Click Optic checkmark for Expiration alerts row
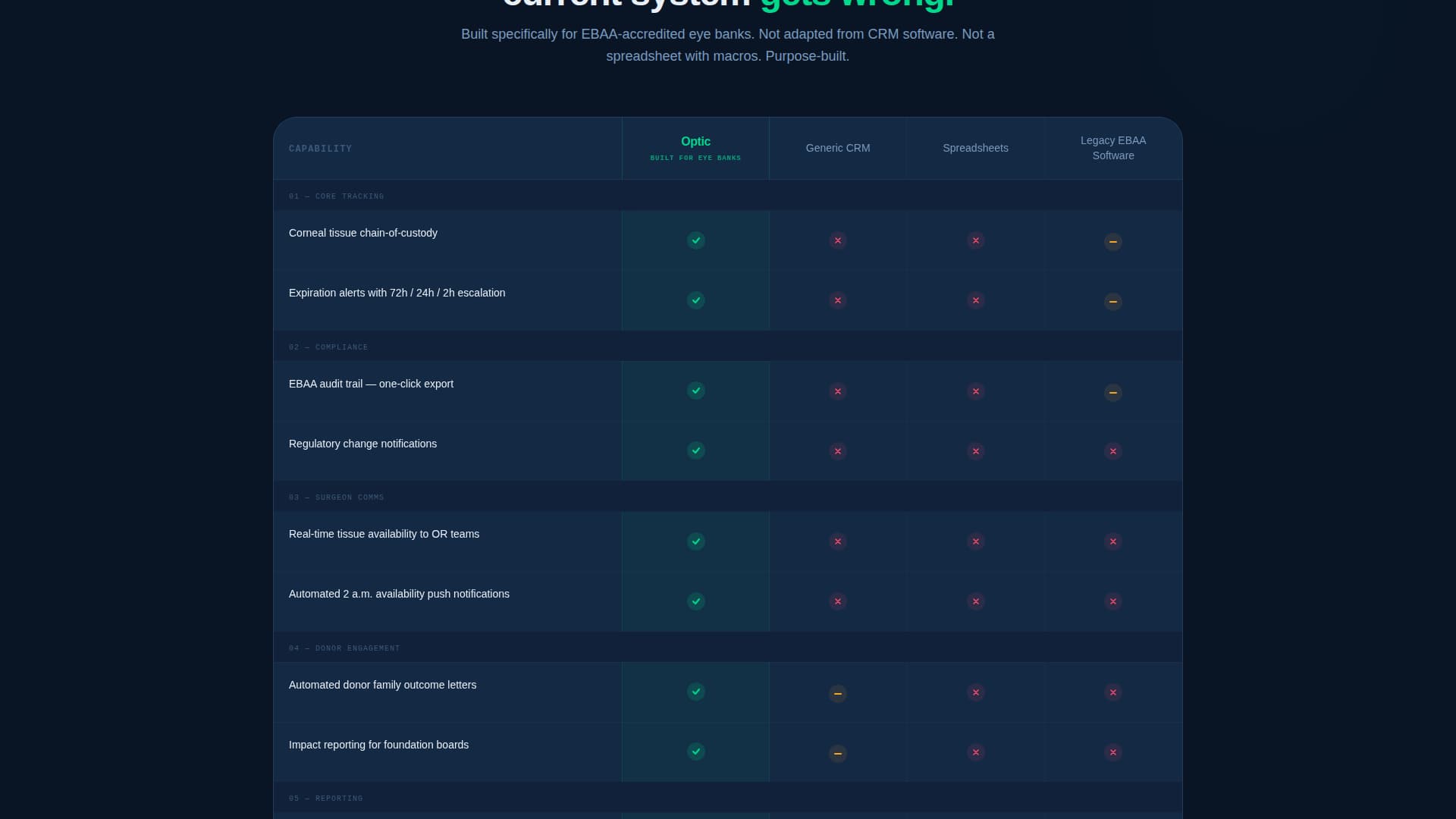 695,300
